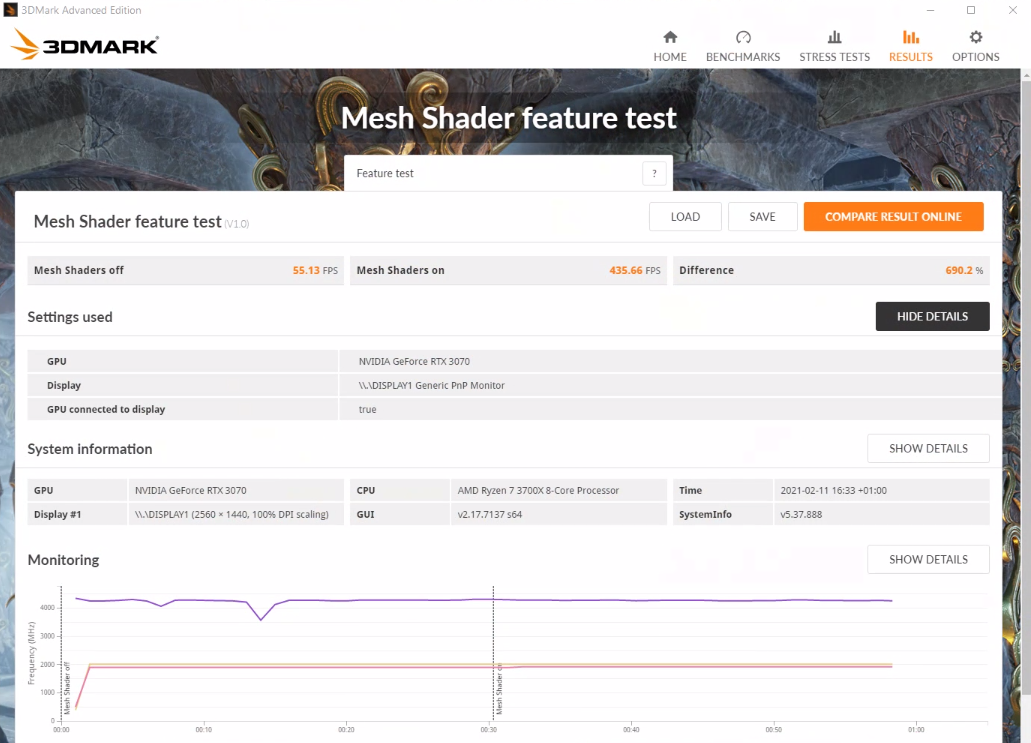Click the 'Monitoring' heading
This screenshot has width=1031, height=743.
click(x=63, y=560)
